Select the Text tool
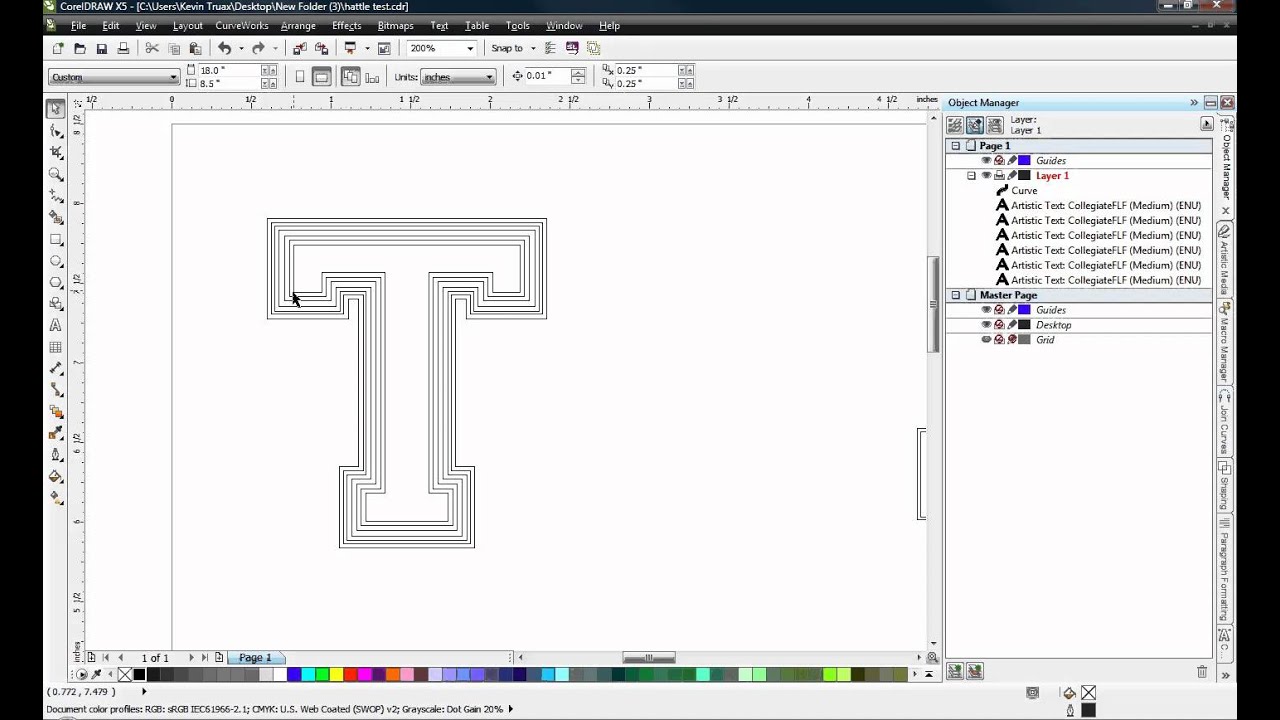1280x720 pixels. click(x=56, y=325)
